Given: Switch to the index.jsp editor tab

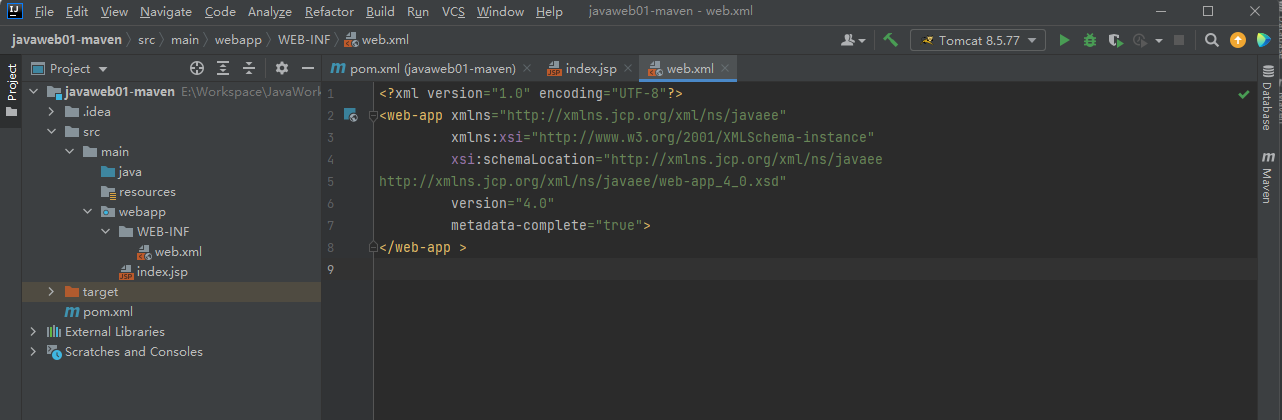Looking at the screenshot, I should (x=590, y=68).
